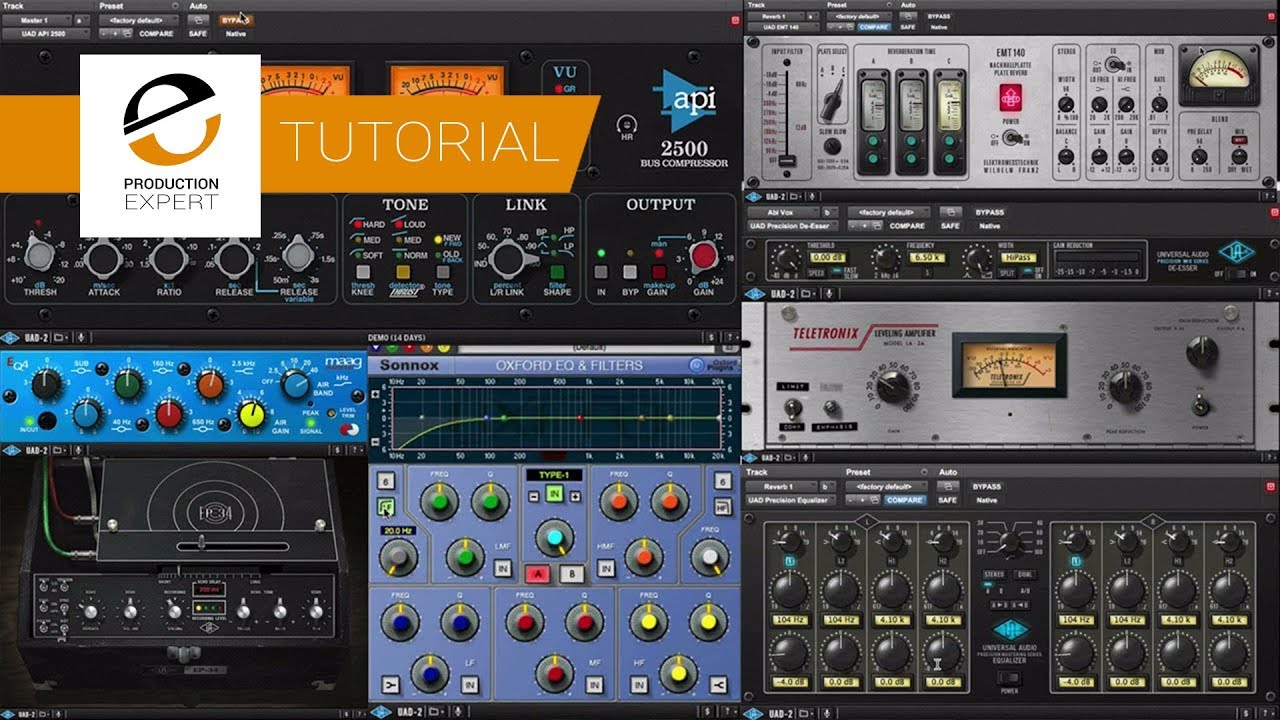Toggle the IN button in API 2500 Output
The width and height of the screenshot is (1280, 720).
[x=601, y=271]
